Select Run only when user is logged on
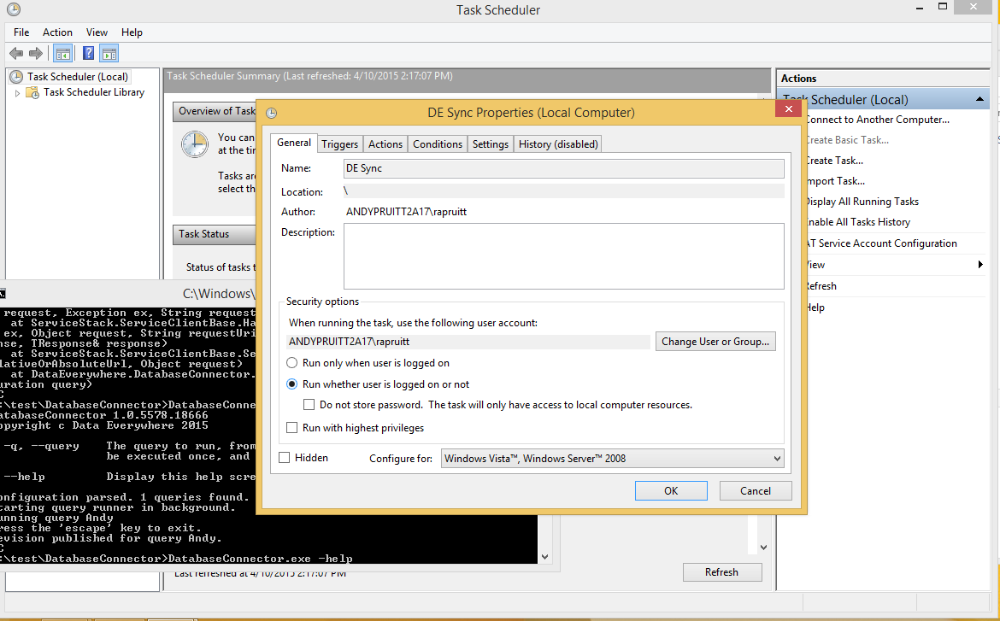This screenshot has height=621, width=1000. [291, 363]
